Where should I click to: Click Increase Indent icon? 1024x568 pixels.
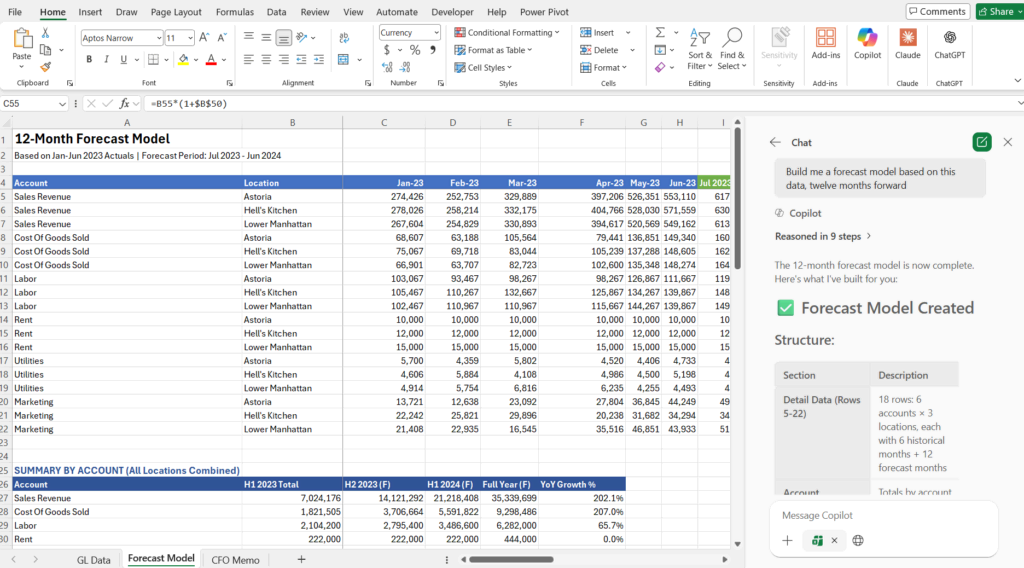click(319, 59)
